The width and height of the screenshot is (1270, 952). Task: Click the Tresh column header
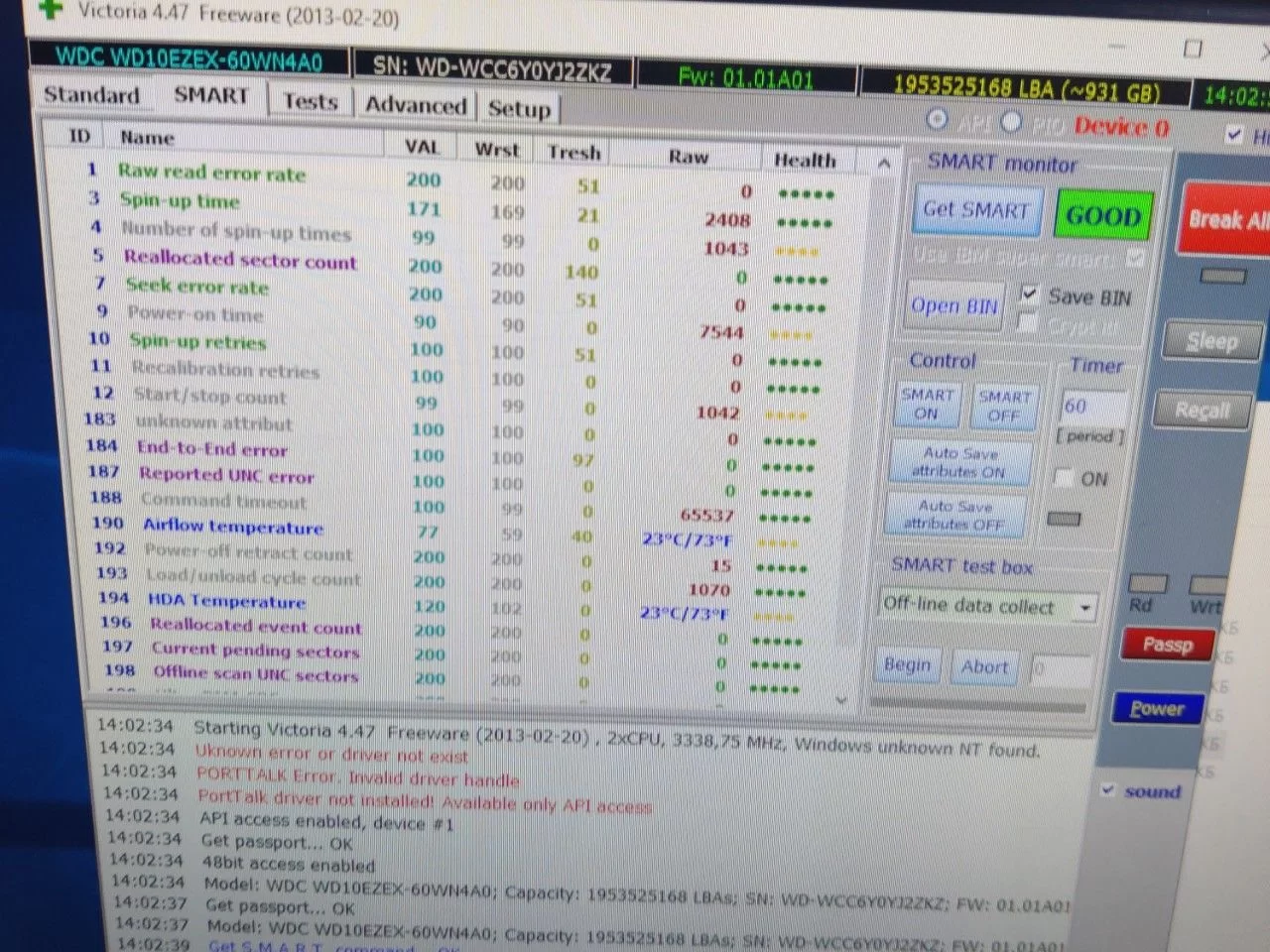[x=573, y=153]
